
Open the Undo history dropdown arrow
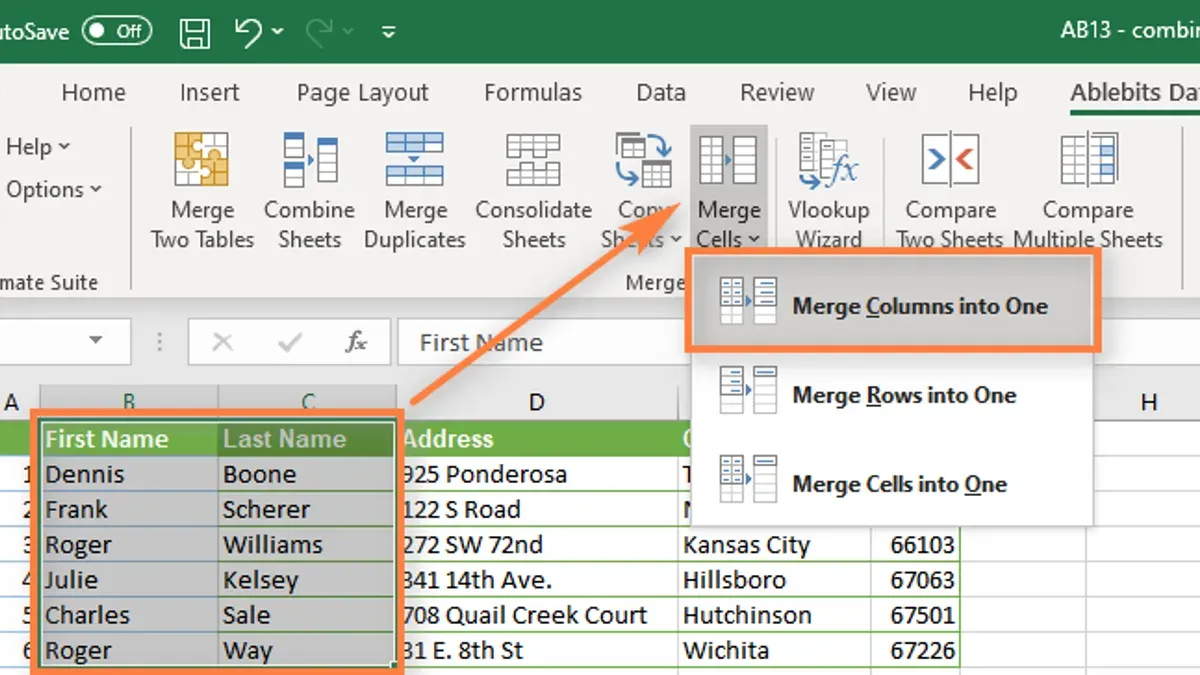click(277, 32)
